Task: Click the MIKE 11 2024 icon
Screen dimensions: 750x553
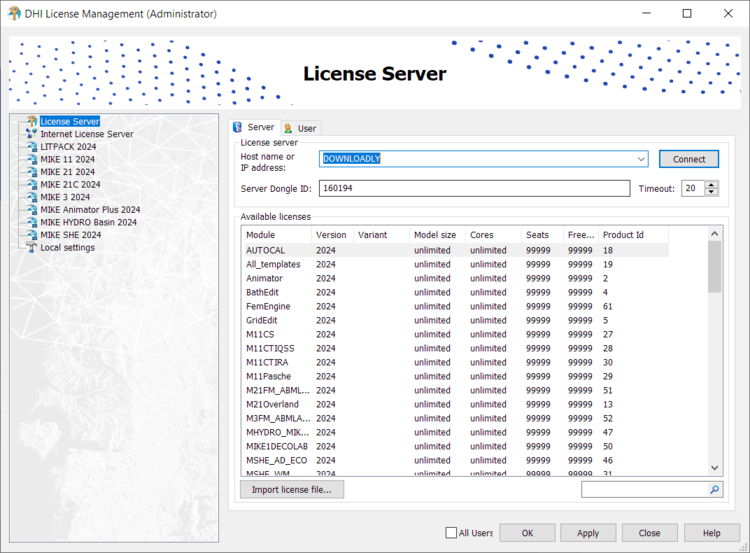Action: click(x=32, y=159)
